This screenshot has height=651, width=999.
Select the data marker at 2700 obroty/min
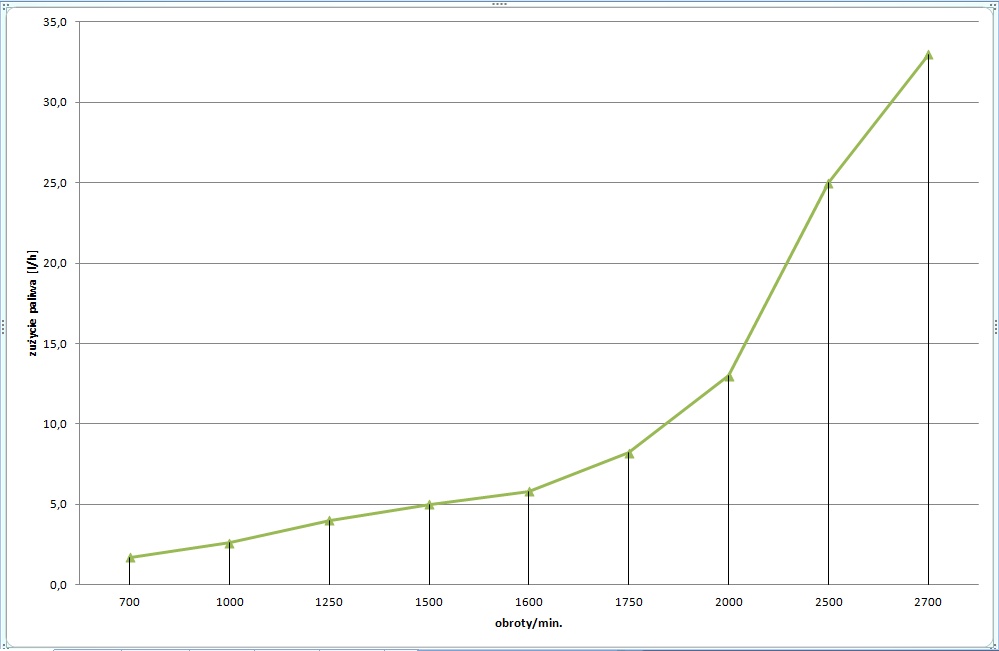(x=928, y=55)
